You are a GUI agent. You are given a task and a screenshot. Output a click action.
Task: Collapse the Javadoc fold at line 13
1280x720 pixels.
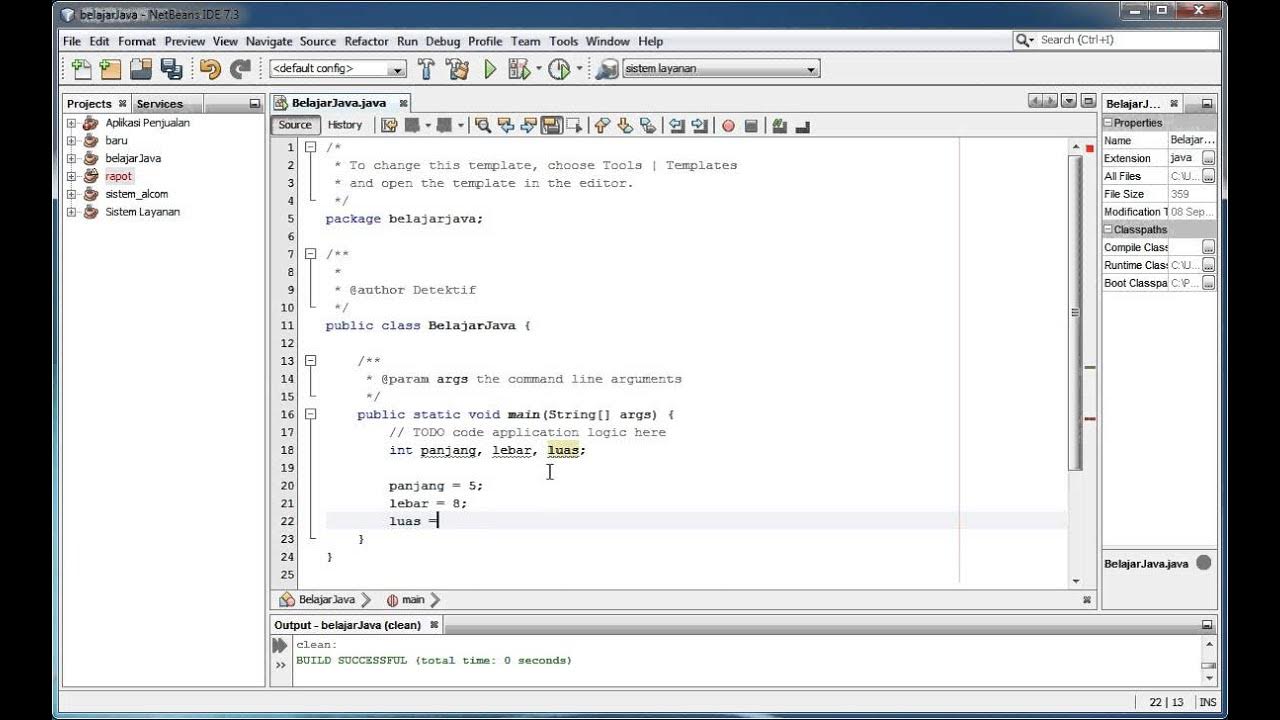[x=311, y=361]
